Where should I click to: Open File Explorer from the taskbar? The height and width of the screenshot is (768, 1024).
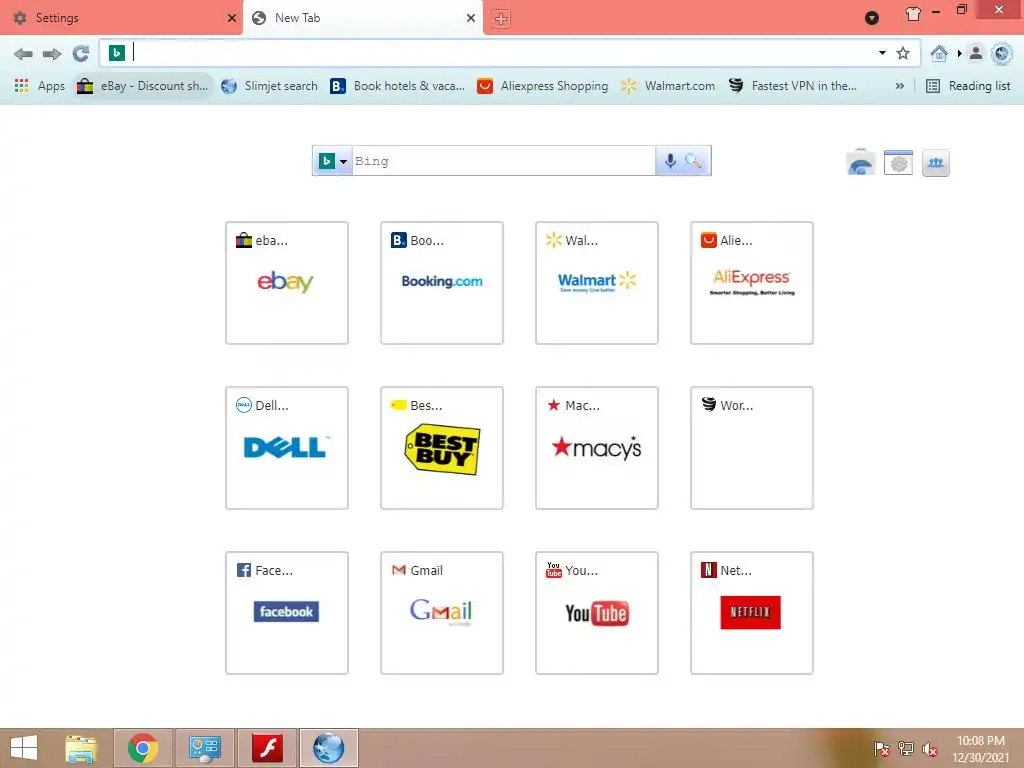click(x=81, y=748)
